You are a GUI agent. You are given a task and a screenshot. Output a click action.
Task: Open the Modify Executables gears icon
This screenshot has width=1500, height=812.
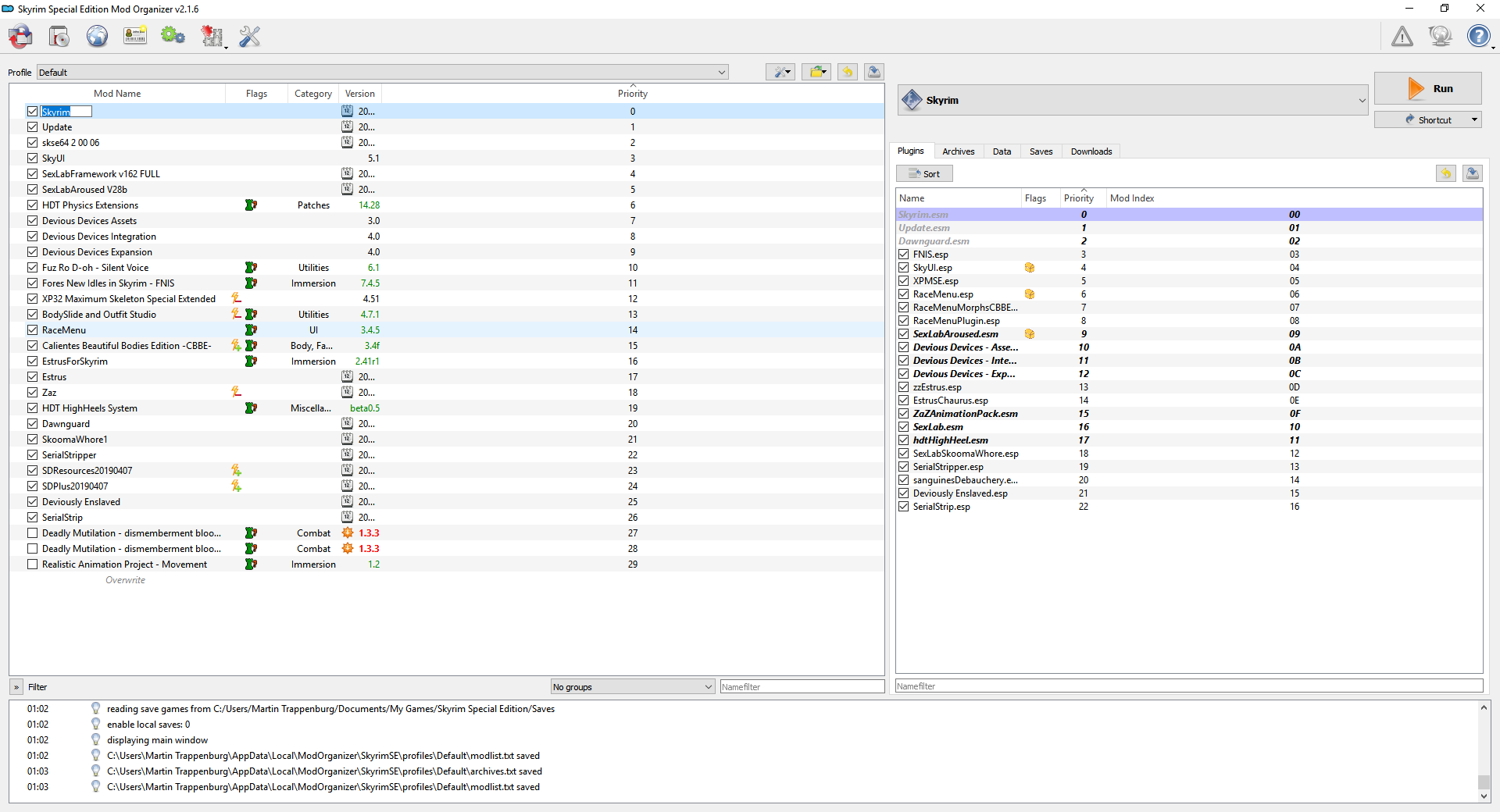pos(173,36)
